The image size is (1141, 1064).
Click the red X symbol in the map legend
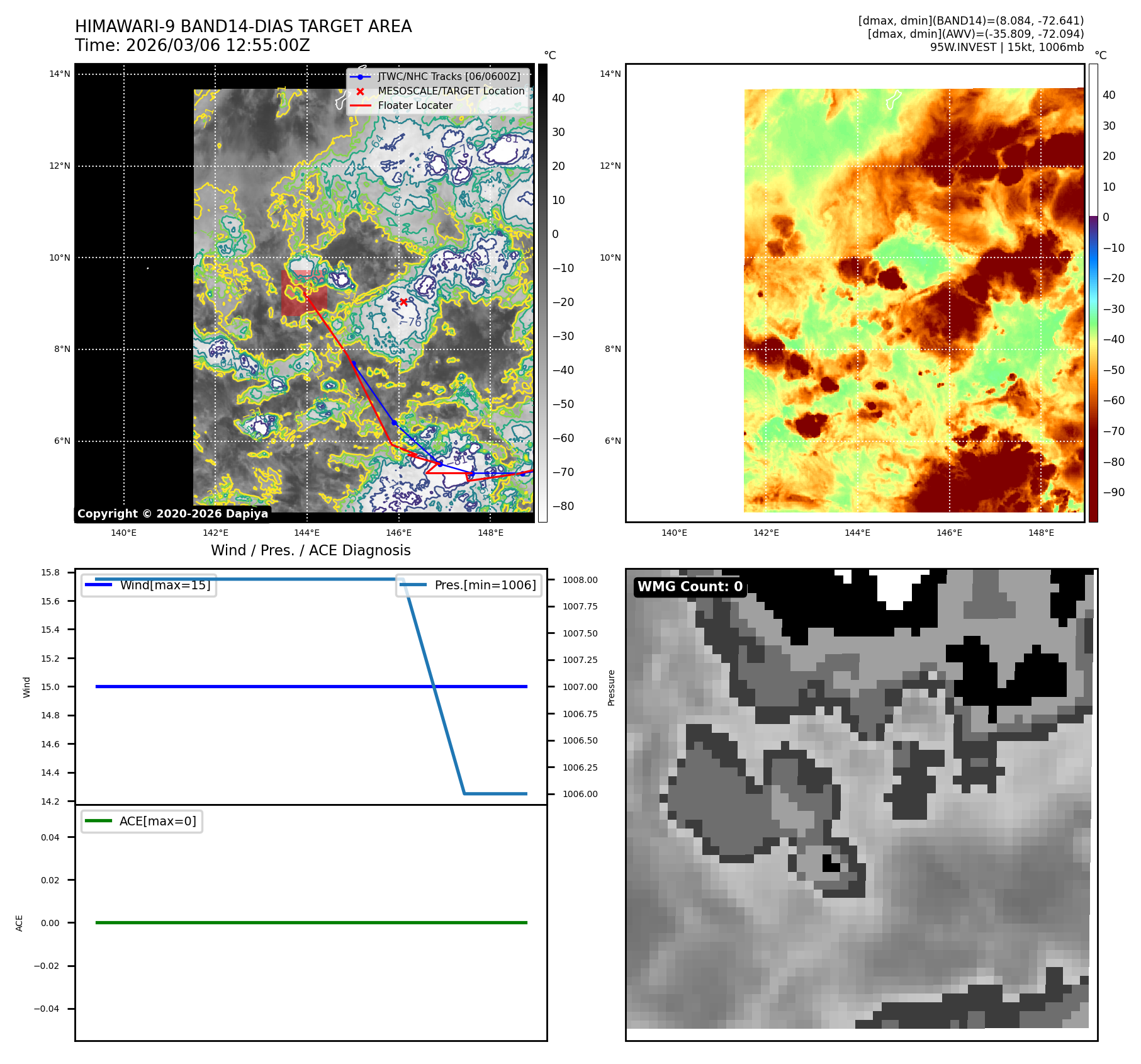[360, 91]
